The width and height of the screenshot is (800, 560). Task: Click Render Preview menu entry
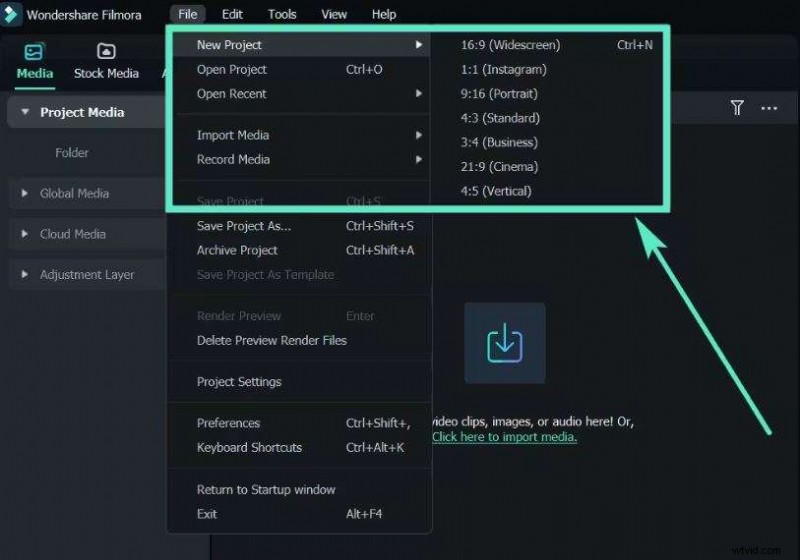point(302,316)
